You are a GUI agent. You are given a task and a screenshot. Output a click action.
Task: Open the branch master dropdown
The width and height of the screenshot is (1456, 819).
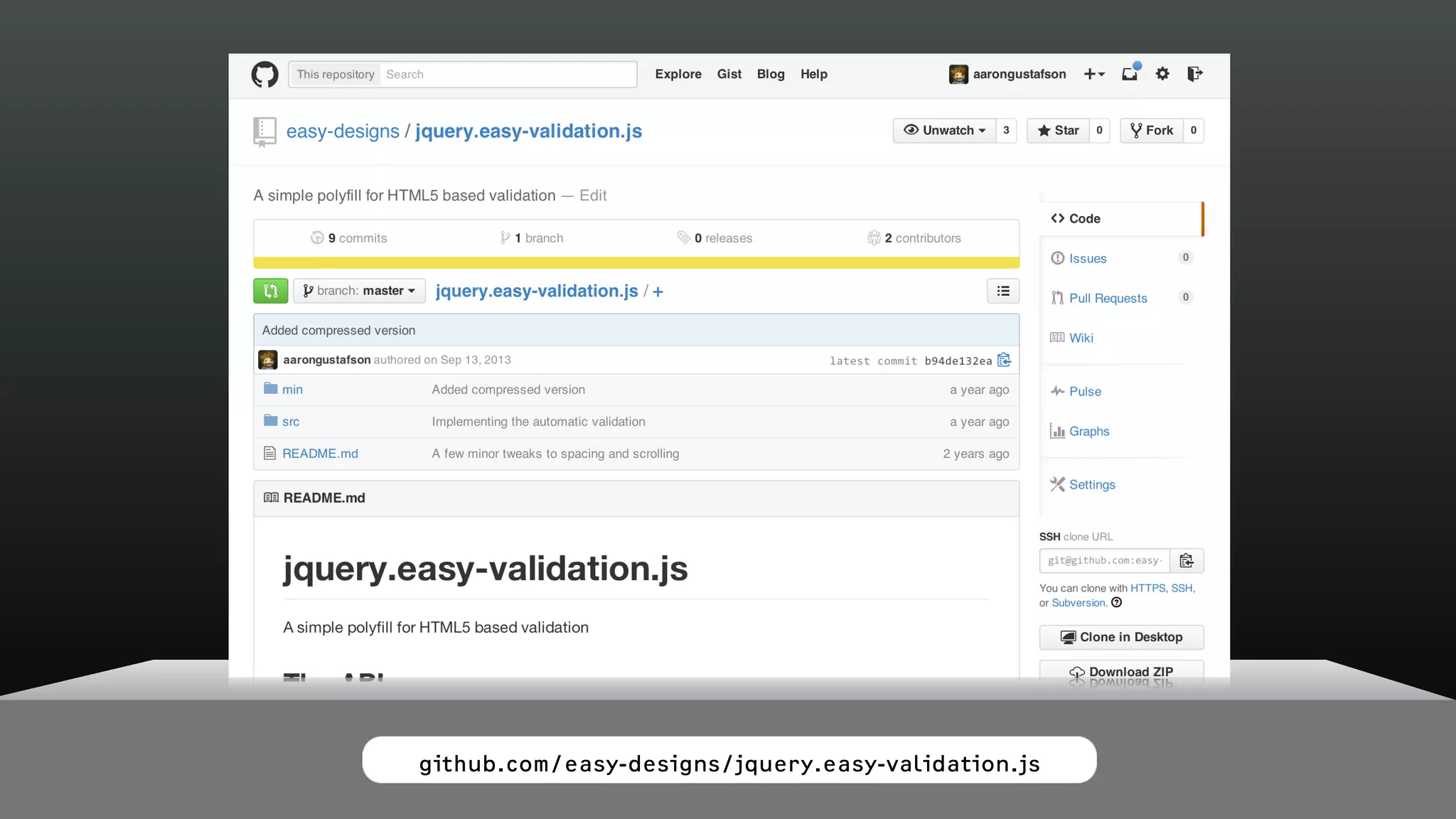tap(359, 291)
